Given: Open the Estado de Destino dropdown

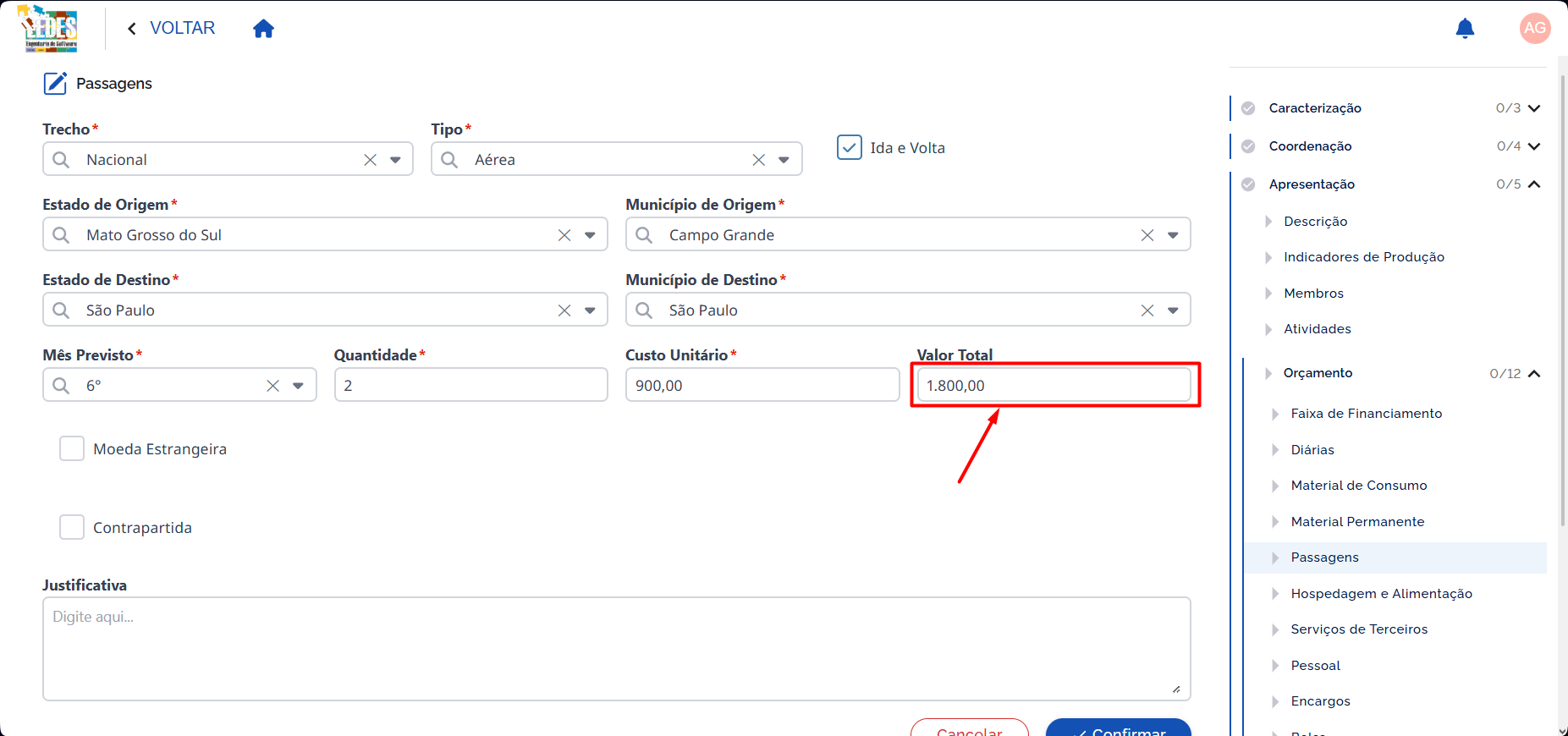Looking at the screenshot, I should [x=590, y=310].
